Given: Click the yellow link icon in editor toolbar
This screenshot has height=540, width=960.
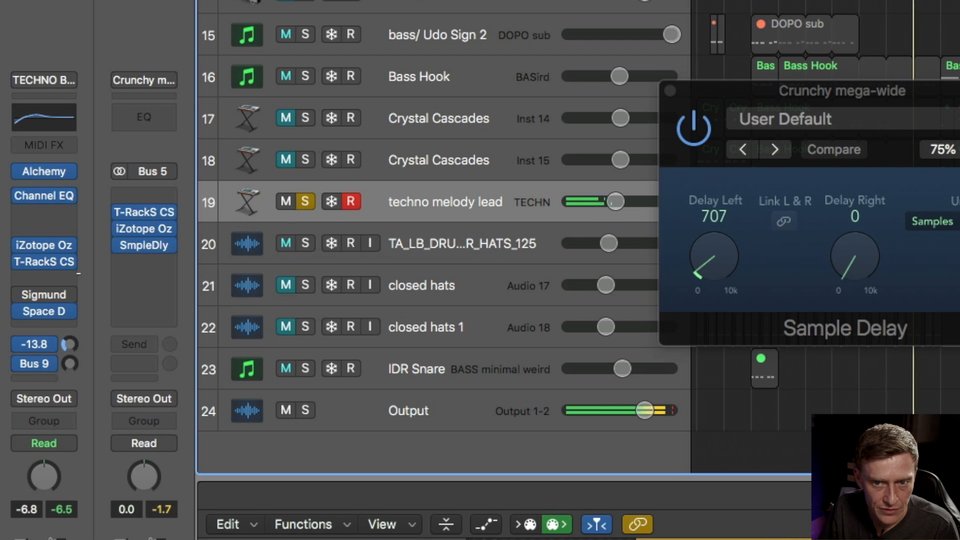Looking at the screenshot, I should pyautogui.click(x=637, y=524).
